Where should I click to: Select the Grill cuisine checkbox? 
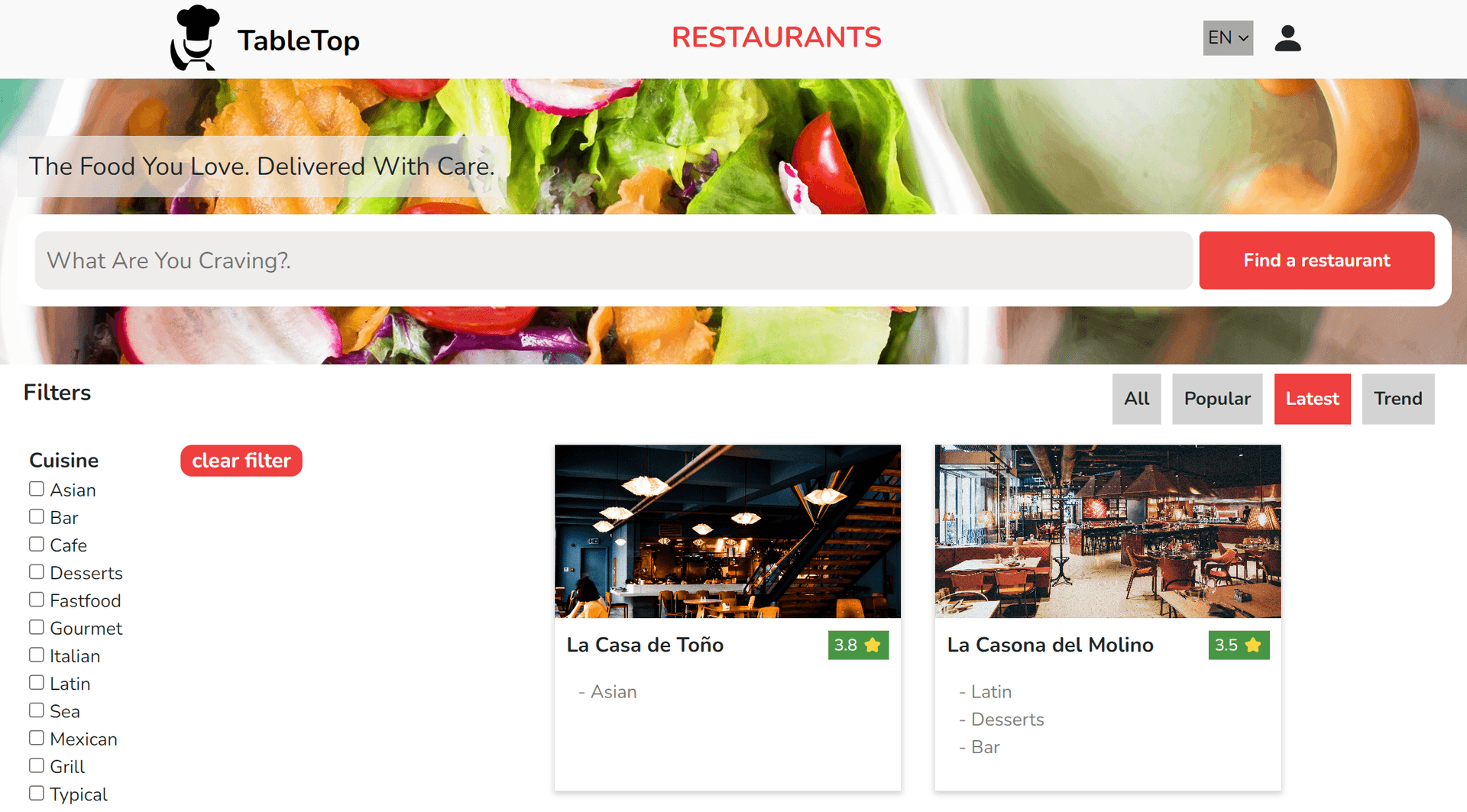(x=37, y=765)
